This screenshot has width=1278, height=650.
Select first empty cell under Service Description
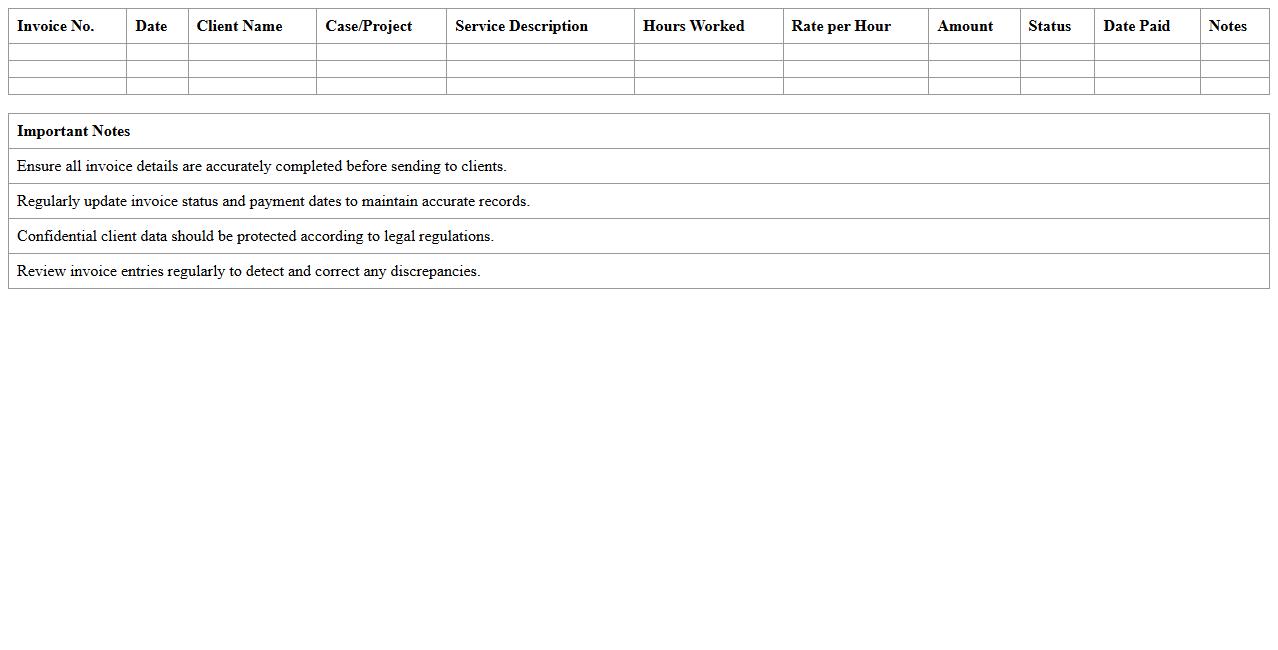click(540, 52)
